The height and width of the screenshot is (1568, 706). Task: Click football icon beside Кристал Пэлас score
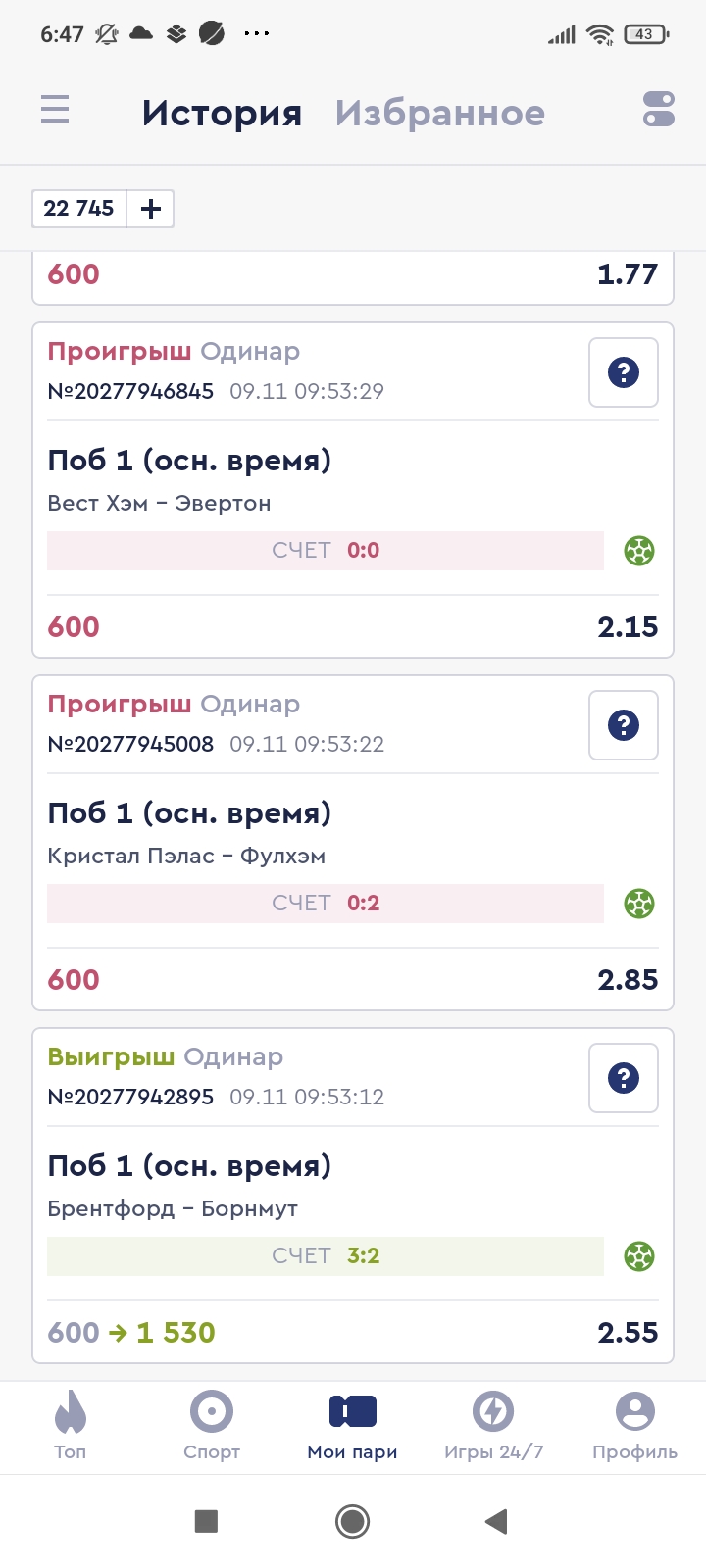639,904
